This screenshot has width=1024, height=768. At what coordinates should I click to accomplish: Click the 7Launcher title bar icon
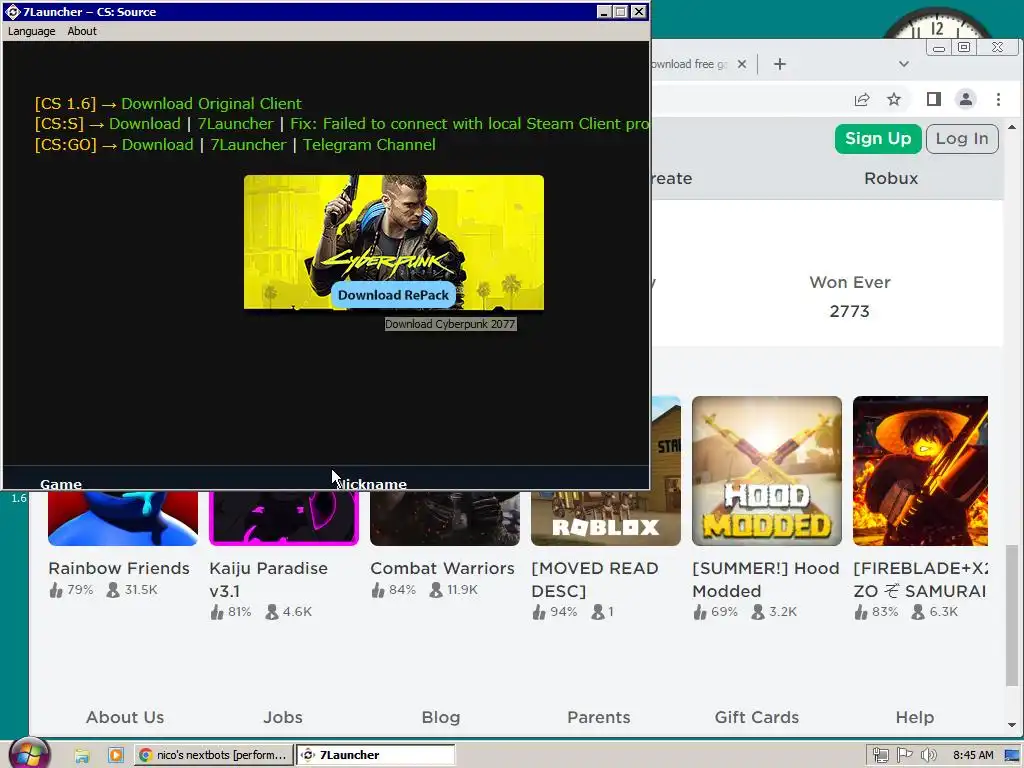pyautogui.click(x=12, y=12)
